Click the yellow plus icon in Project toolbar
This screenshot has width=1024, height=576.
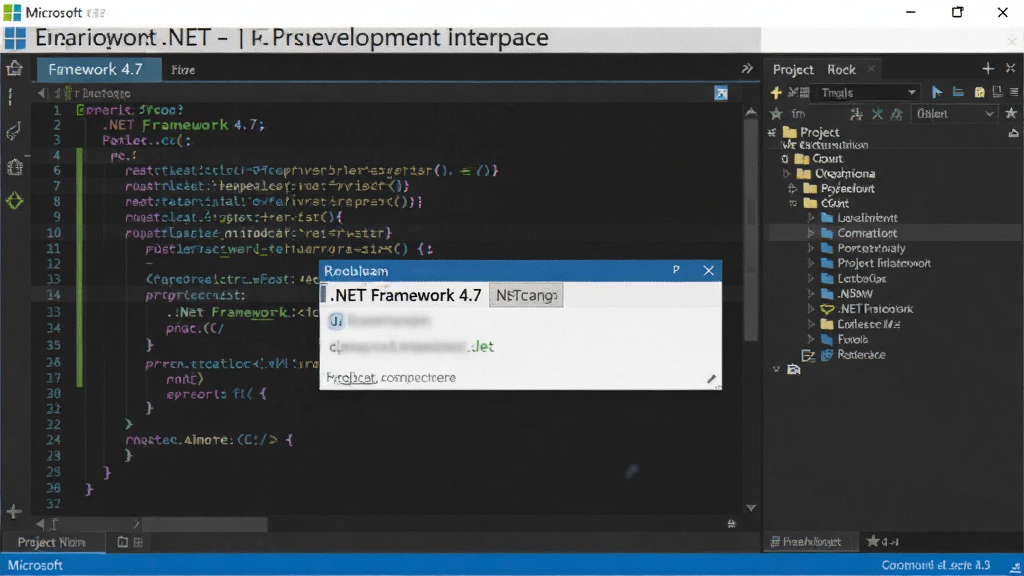point(776,93)
